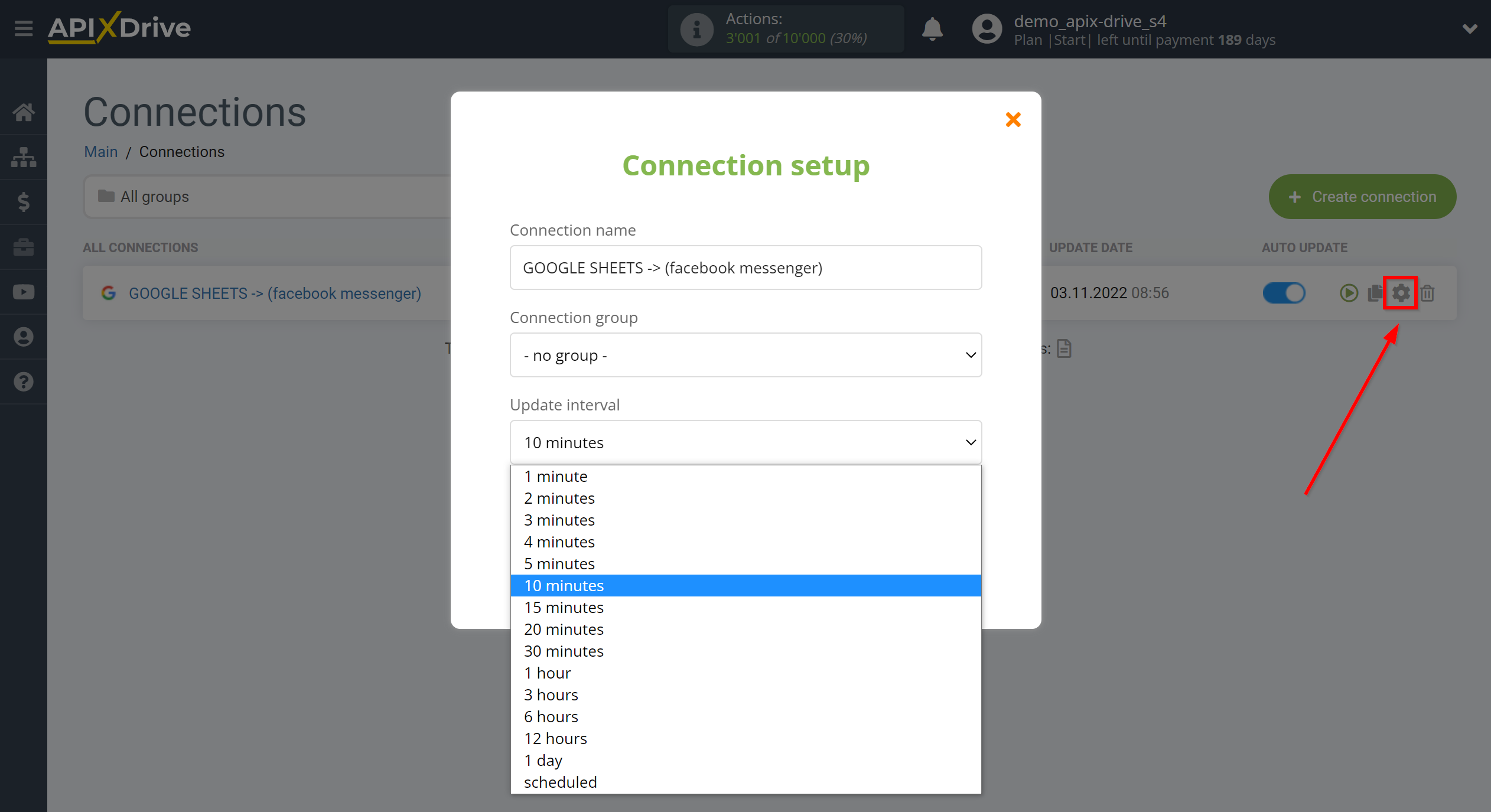The width and height of the screenshot is (1491, 812).
Task: Toggle the auto-update switch on connection
Action: pyautogui.click(x=1284, y=293)
